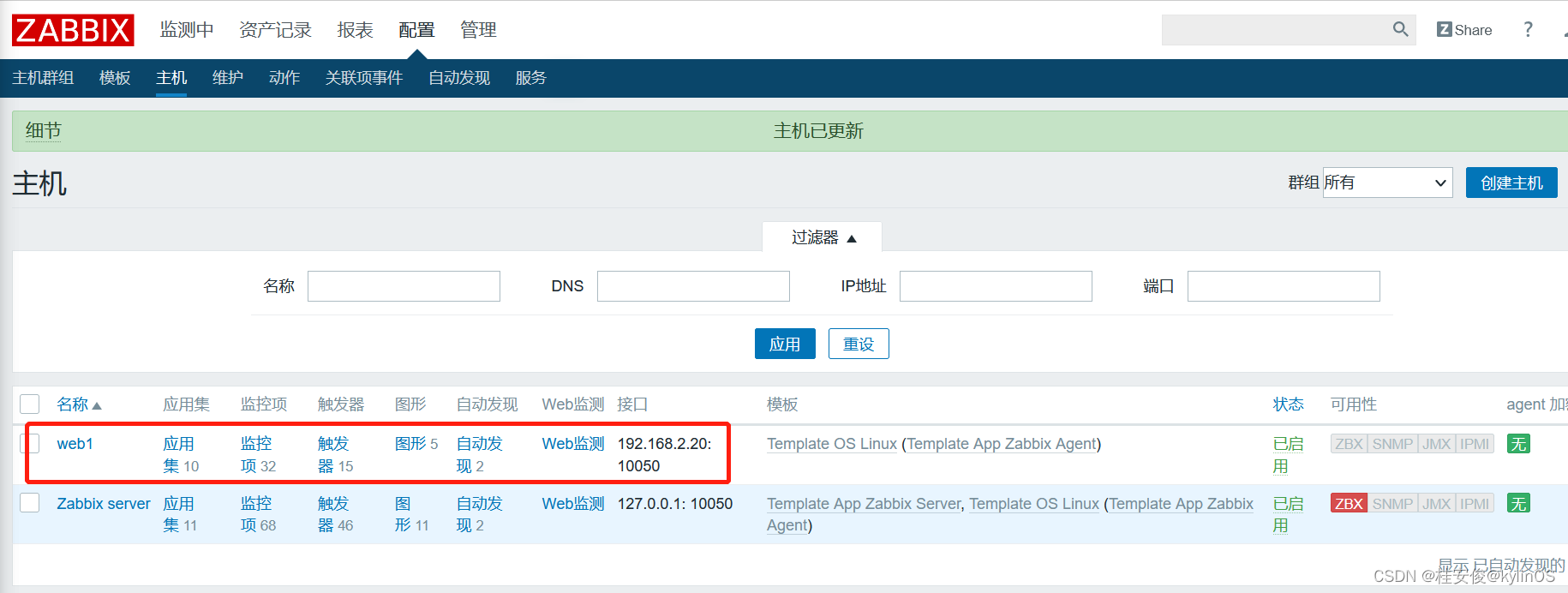The width and height of the screenshot is (1568, 593).
Task: Sort hosts by 状态 column
Action: click(x=1288, y=404)
